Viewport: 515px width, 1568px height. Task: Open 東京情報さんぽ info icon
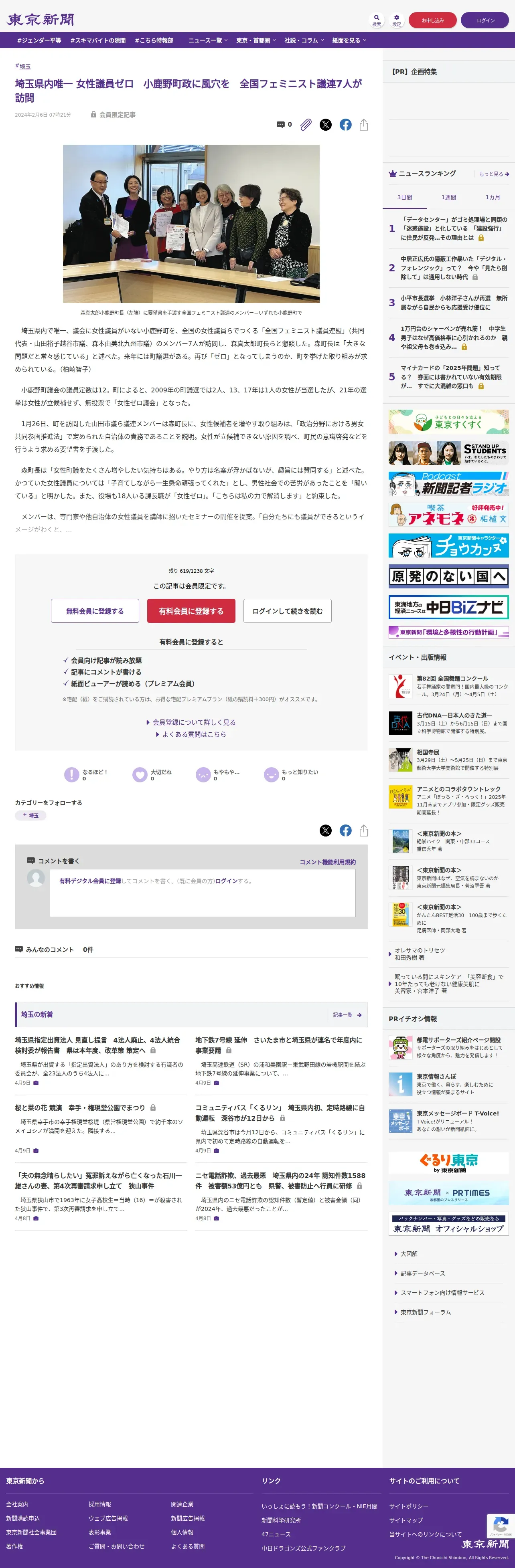click(x=400, y=1084)
